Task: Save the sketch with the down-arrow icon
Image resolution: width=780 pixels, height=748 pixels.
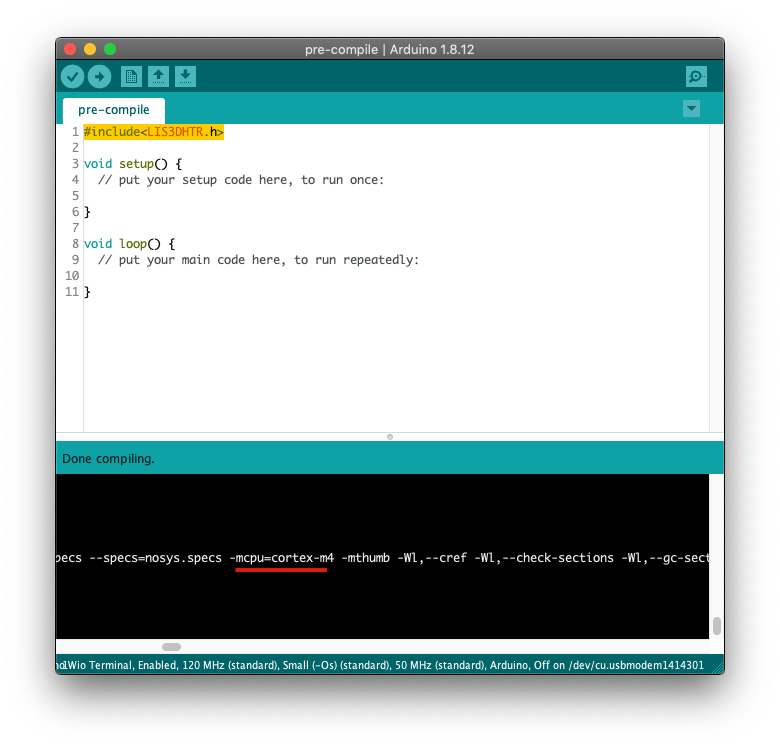Action: [x=185, y=77]
